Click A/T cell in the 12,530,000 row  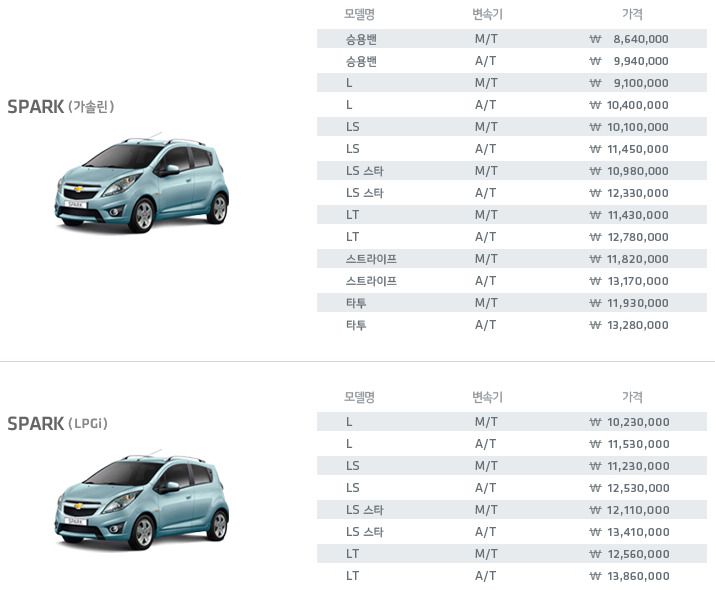tap(486, 488)
